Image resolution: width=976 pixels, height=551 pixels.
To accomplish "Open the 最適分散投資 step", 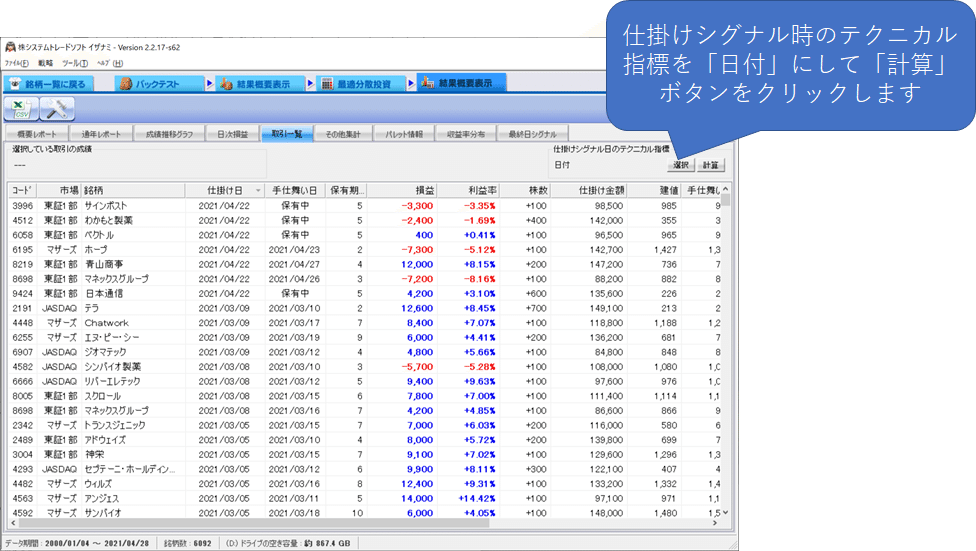I will [x=362, y=84].
